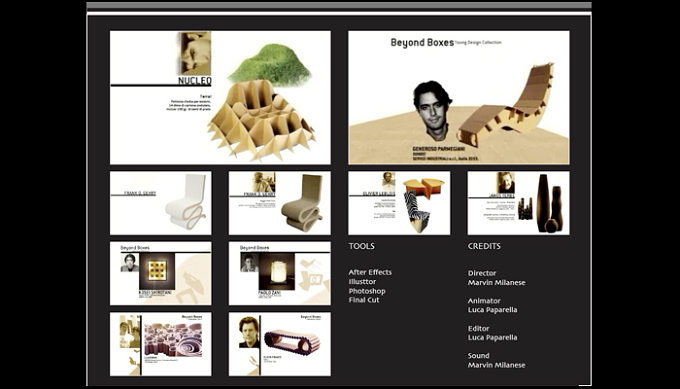Click the TOOLS heading
This screenshot has width=680, height=389.
coord(362,246)
